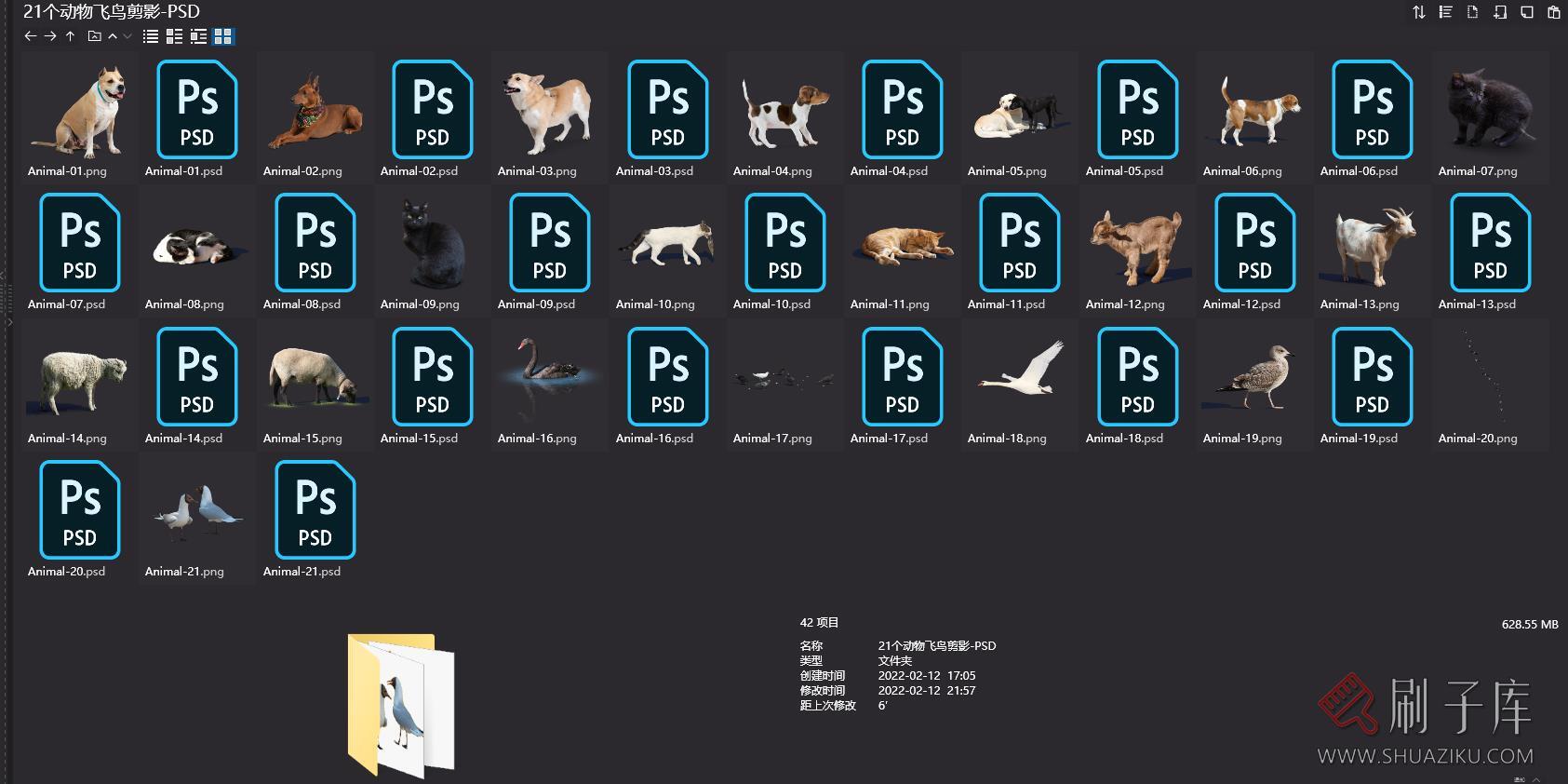
Task: Click the upward chevron beside folder icon
Action: pyautogui.click(x=113, y=36)
